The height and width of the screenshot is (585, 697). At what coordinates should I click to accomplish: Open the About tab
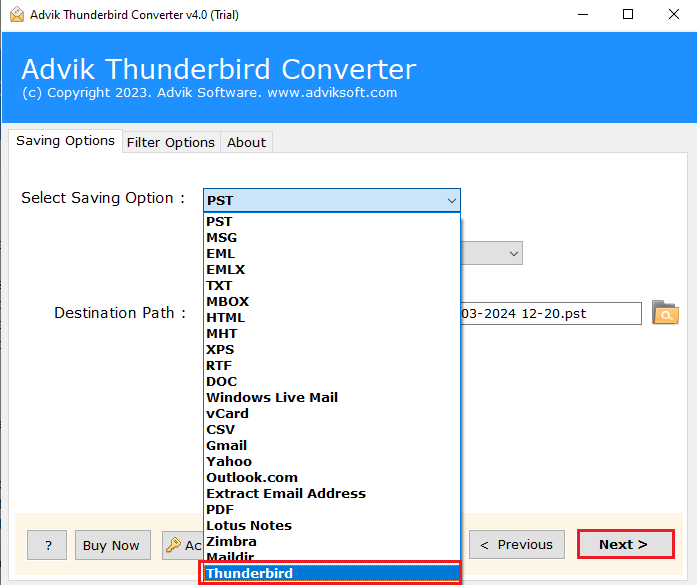click(x=247, y=143)
